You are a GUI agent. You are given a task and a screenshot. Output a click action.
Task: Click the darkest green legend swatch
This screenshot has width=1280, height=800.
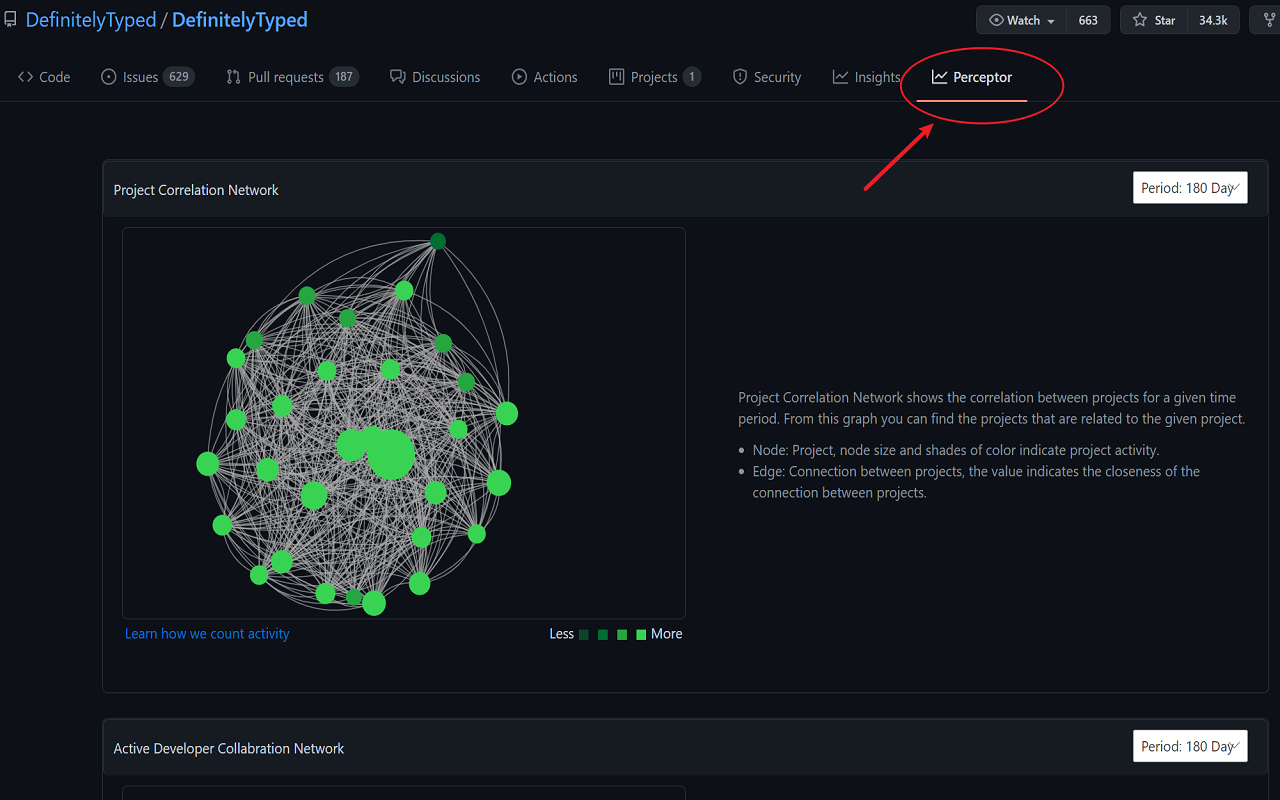(x=583, y=635)
